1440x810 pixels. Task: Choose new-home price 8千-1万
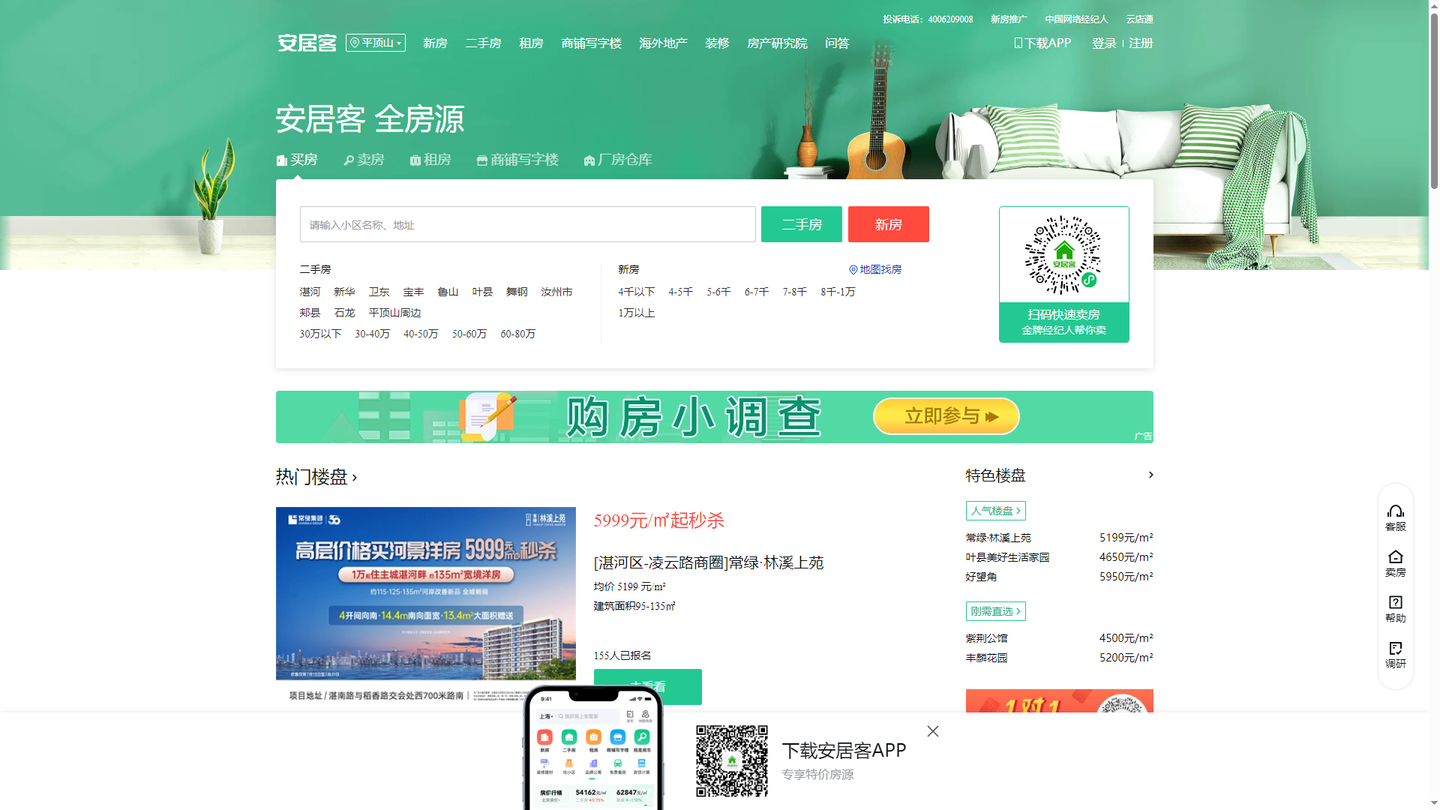point(838,292)
